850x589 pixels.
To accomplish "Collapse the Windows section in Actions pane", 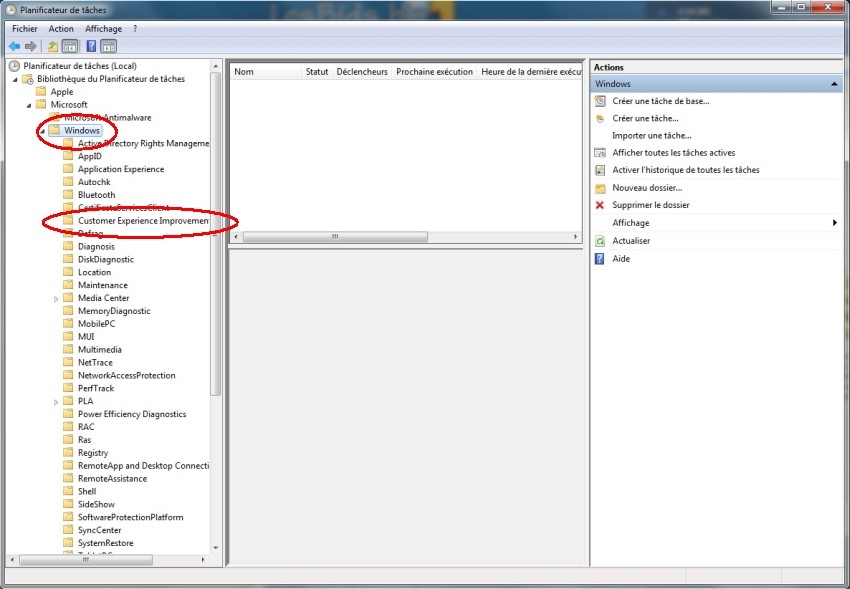I will click(834, 85).
